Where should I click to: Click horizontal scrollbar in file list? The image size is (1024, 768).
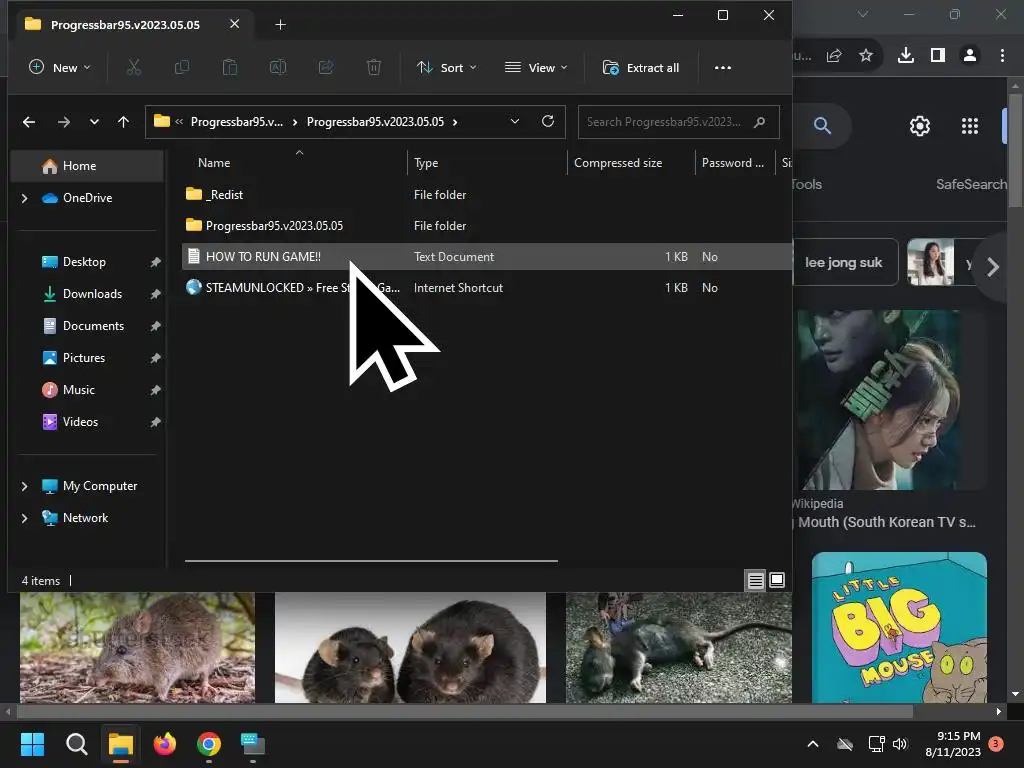[371, 560]
